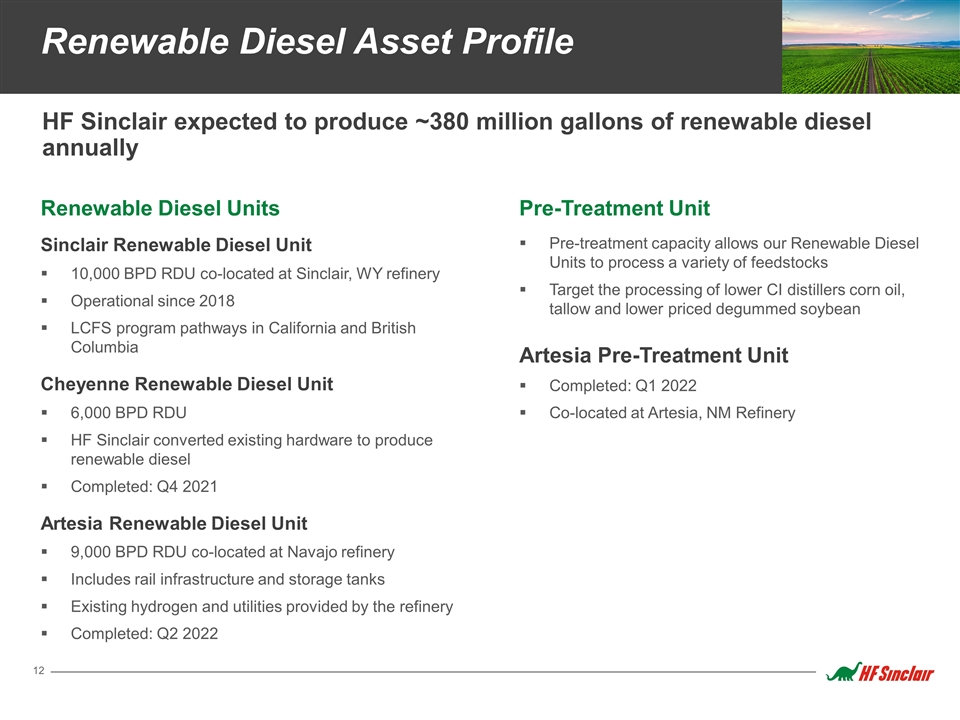Click the '~380 million gallons' headline sentence
Viewport: 960px width, 720px height.
(457, 134)
